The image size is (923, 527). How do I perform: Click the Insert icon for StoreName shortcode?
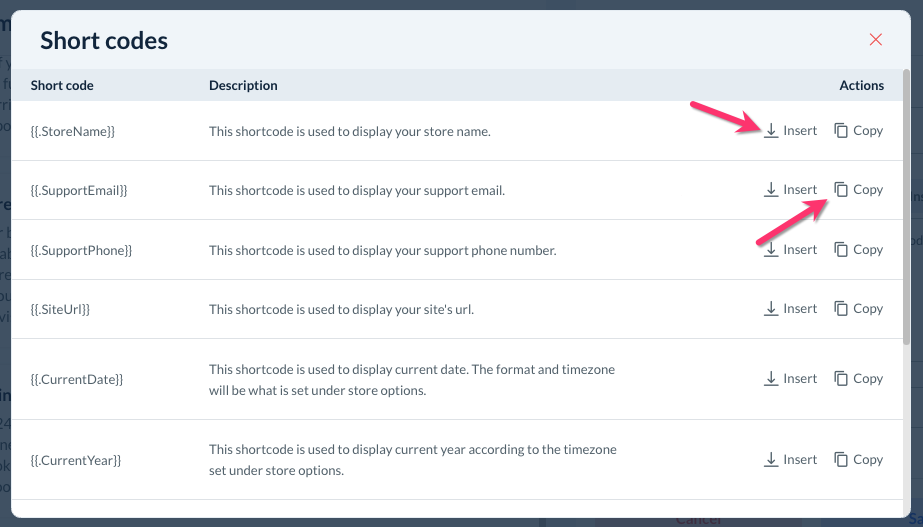point(771,130)
